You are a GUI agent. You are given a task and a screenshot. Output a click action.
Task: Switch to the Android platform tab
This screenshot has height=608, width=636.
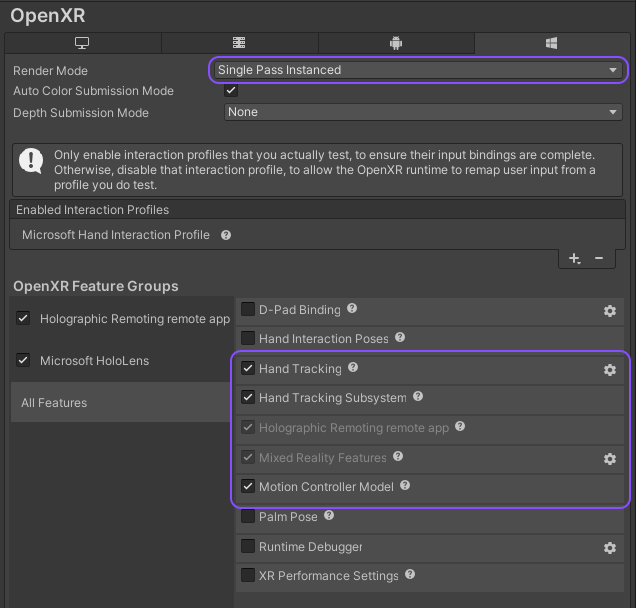tap(396, 43)
